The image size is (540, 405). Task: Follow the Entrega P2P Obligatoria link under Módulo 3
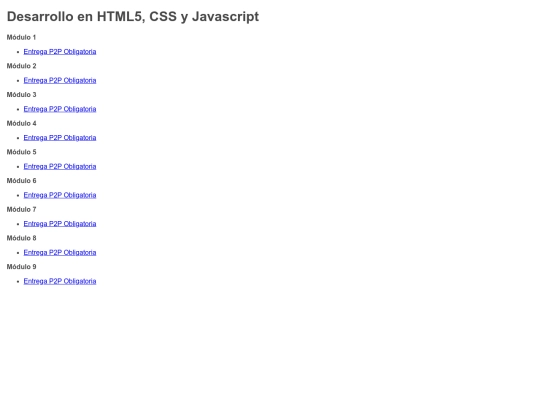[60, 109]
